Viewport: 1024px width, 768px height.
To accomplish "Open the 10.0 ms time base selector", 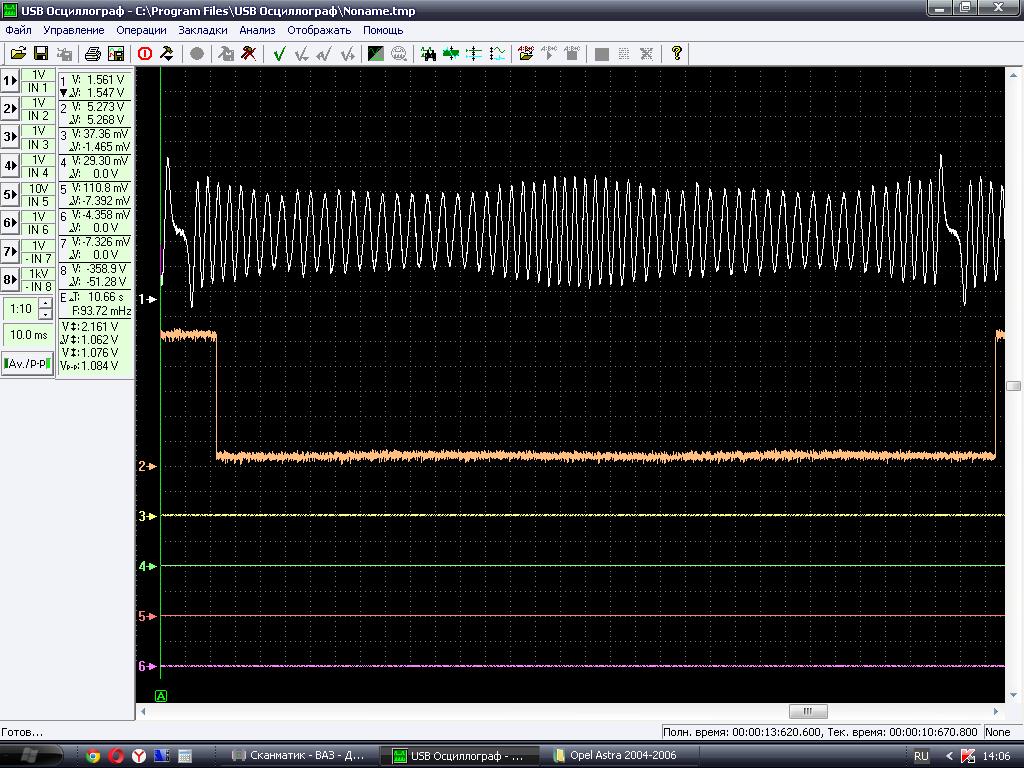I will pyautogui.click(x=29, y=335).
